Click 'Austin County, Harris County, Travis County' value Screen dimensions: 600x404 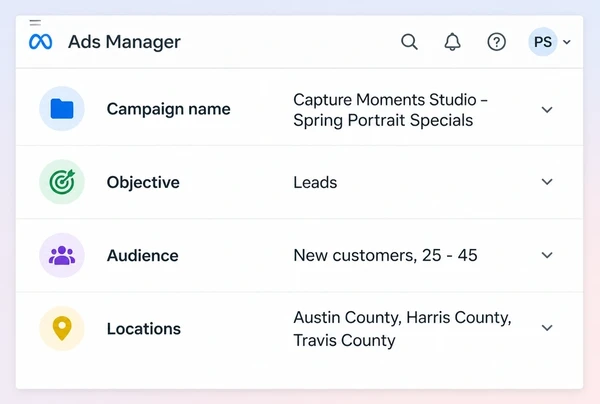[402, 329]
